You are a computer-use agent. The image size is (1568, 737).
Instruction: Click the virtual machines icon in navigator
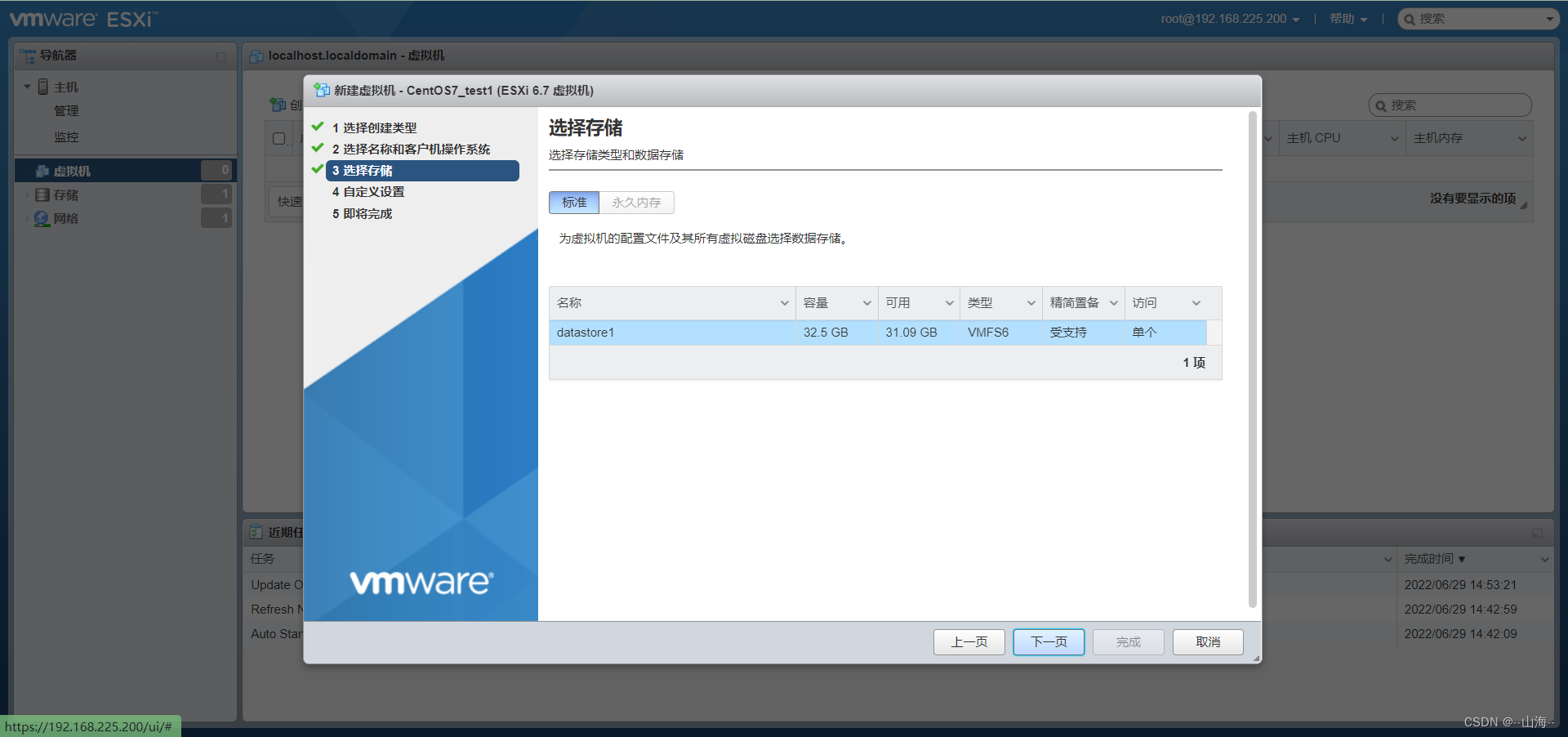click(42, 171)
